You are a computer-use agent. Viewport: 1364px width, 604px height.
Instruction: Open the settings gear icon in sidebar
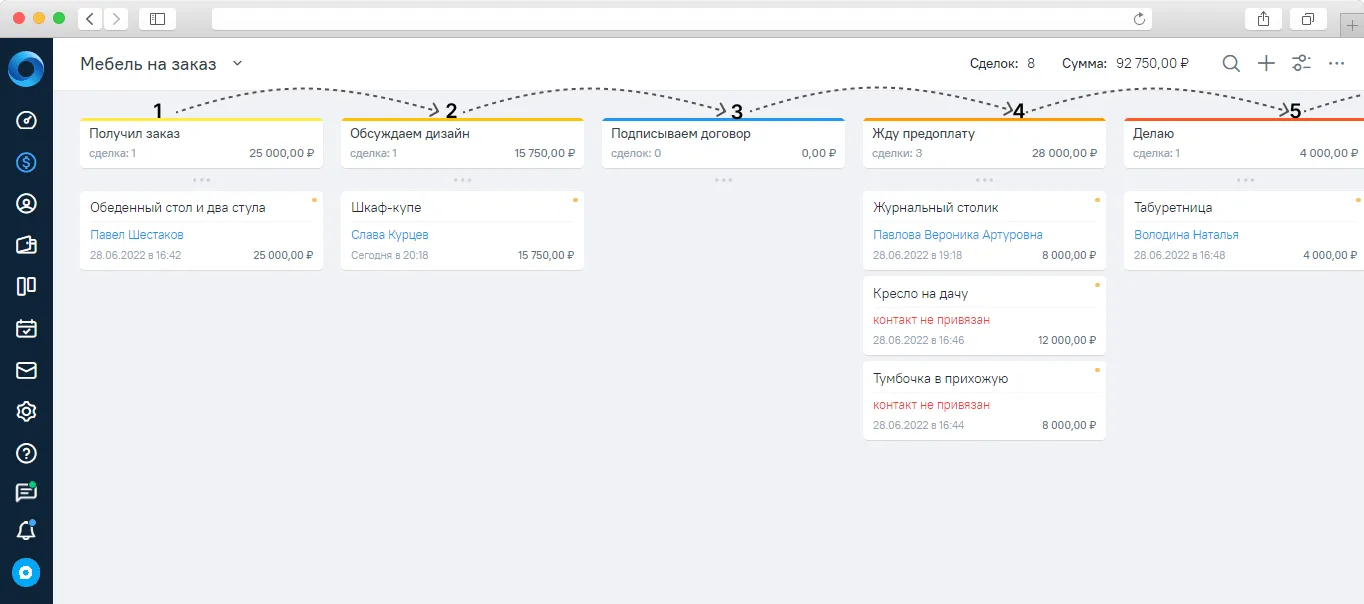pyautogui.click(x=27, y=411)
